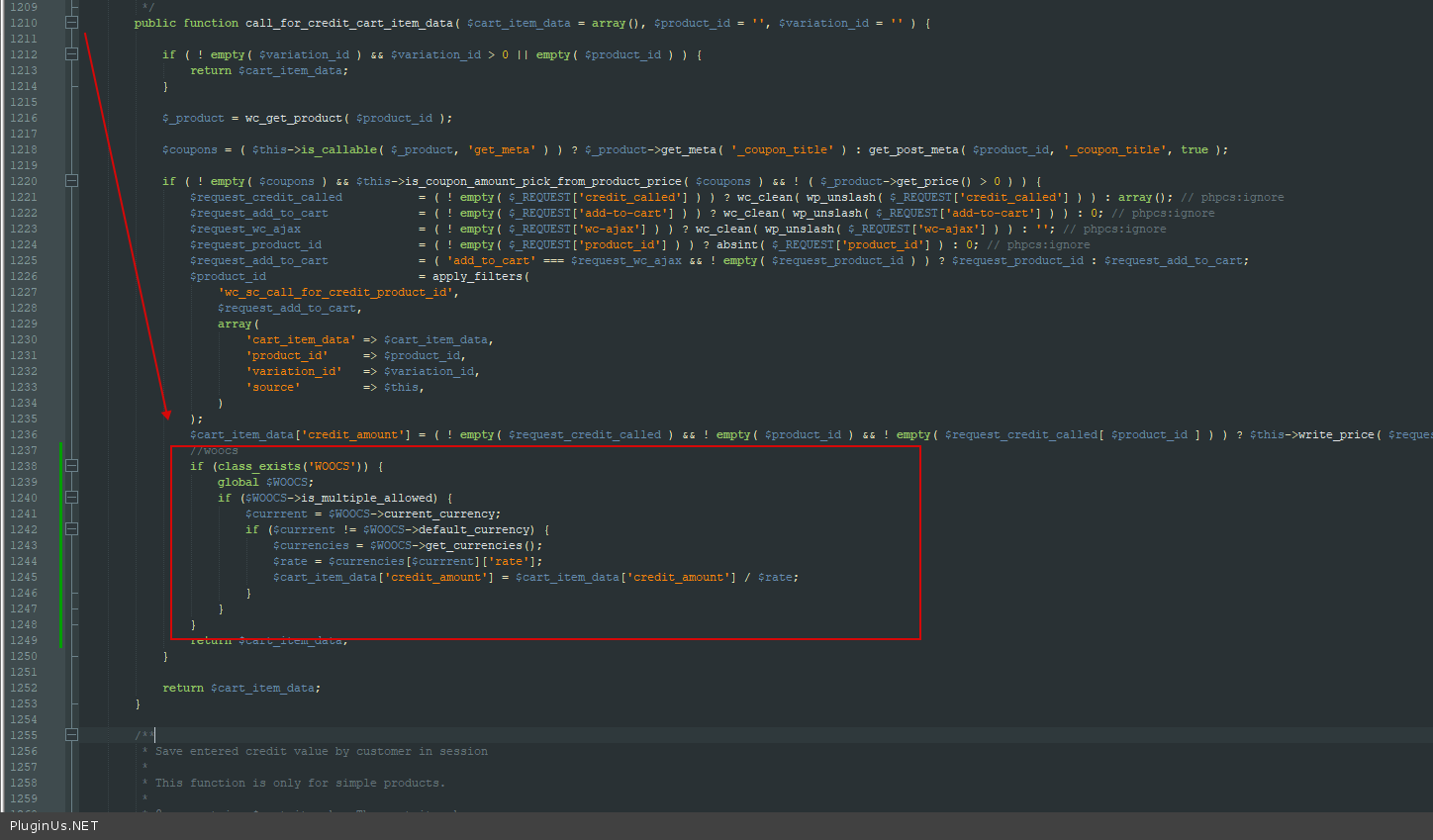Place cursor on global $WOOCS statement
This screenshot has height=840, width=1433.
265,482
